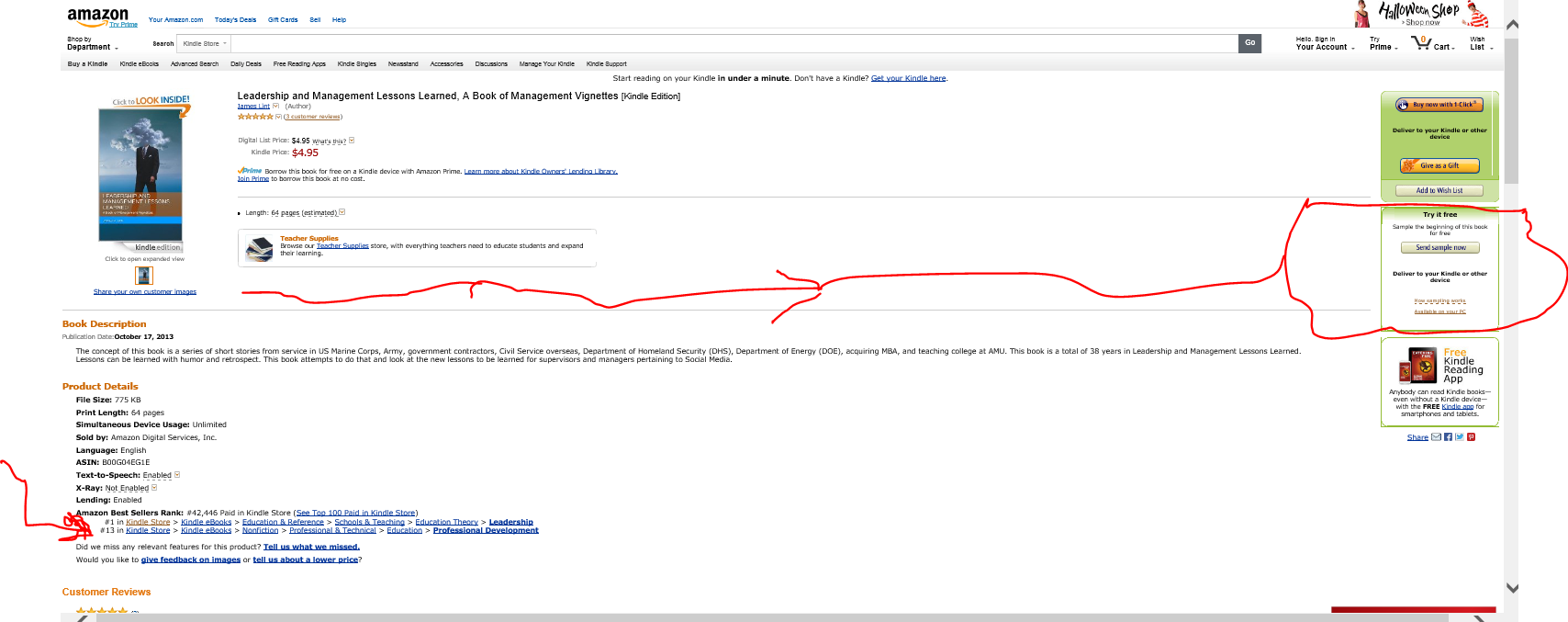This screenshot has width=1568, height=622.
Task: Open Help nav link
Action: pos(339,19)
